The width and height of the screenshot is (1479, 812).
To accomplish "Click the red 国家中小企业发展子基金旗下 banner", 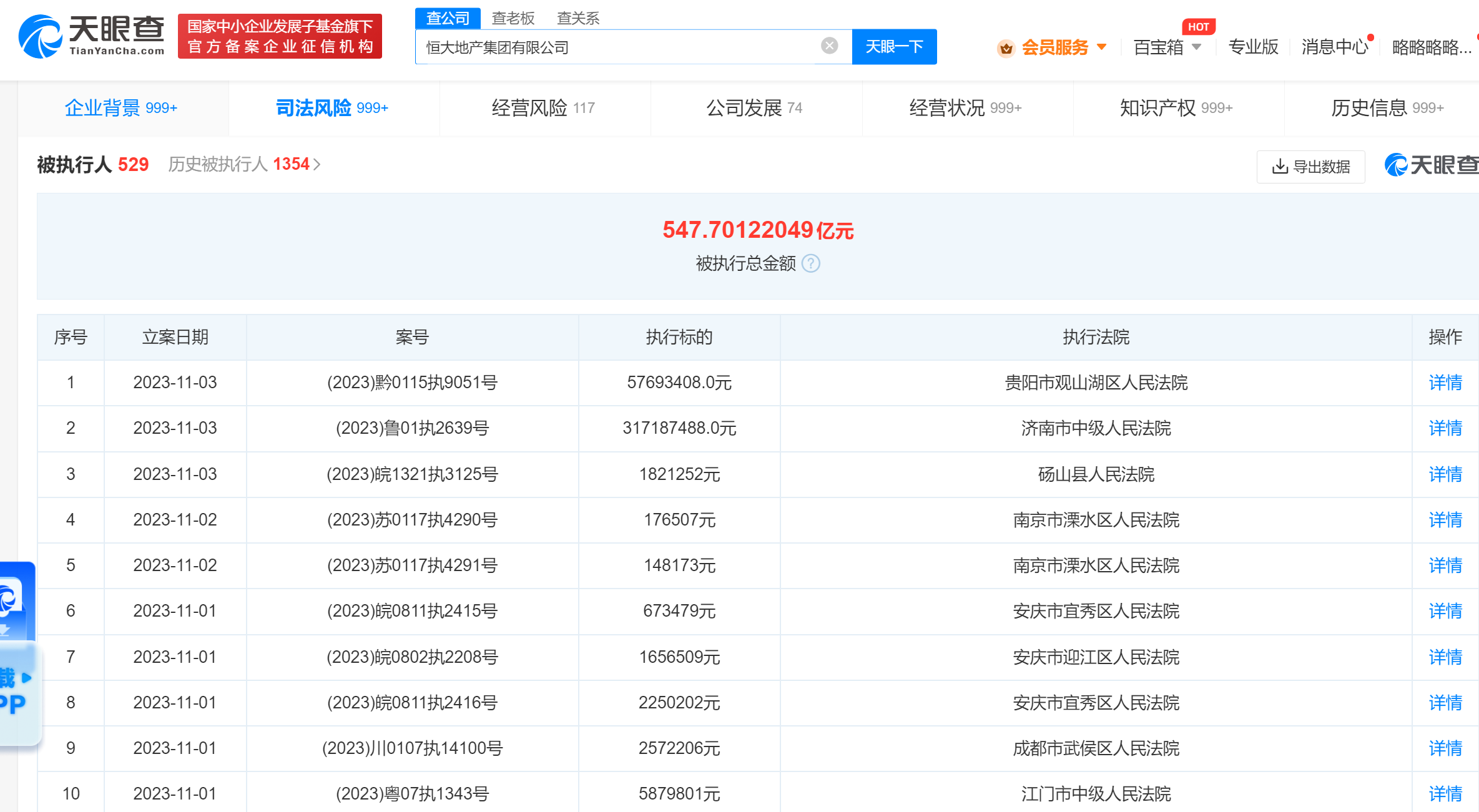I will [280, 36].
